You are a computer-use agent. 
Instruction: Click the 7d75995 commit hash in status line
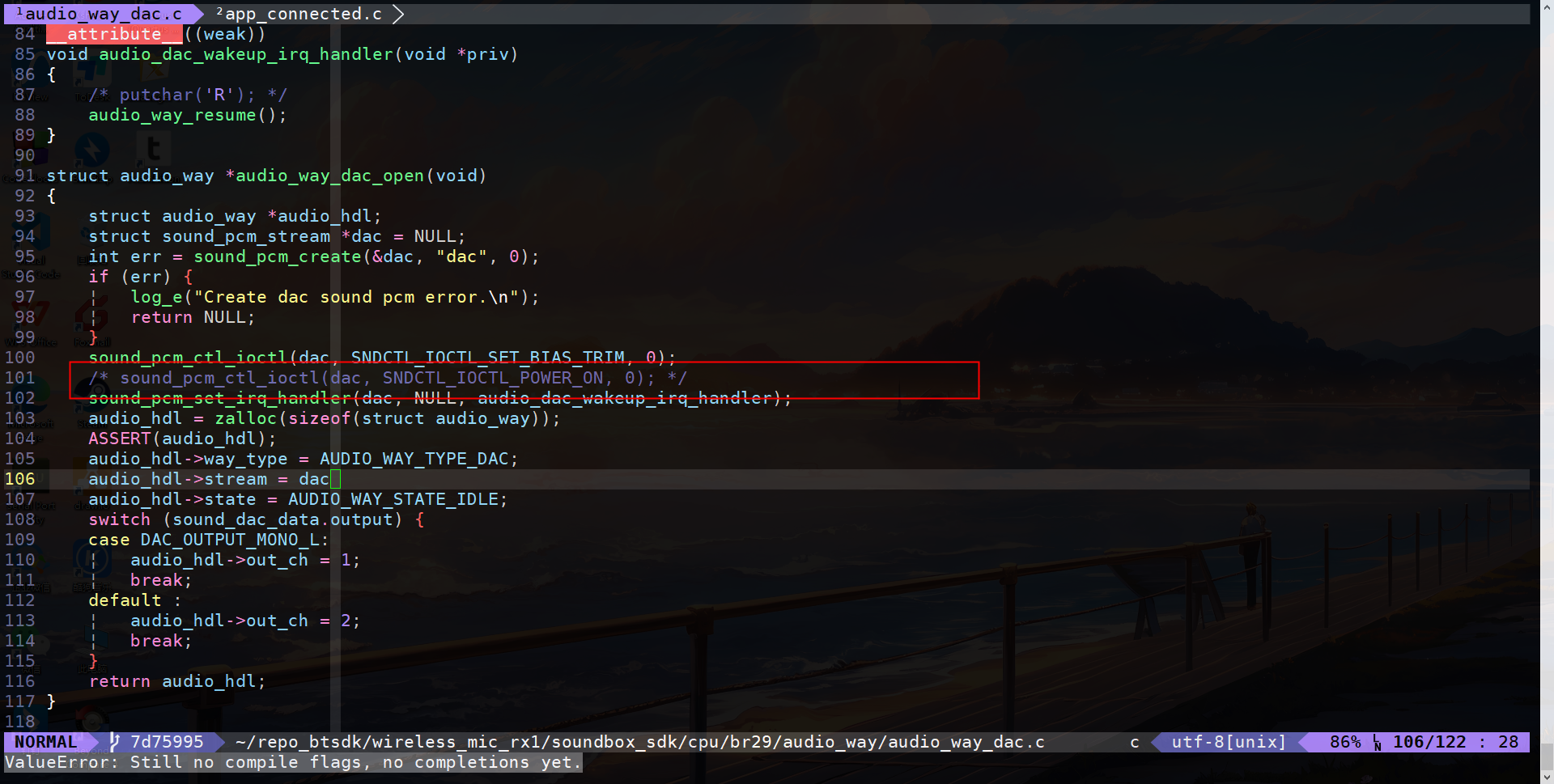pyautogui.click(x=167, y=742)
